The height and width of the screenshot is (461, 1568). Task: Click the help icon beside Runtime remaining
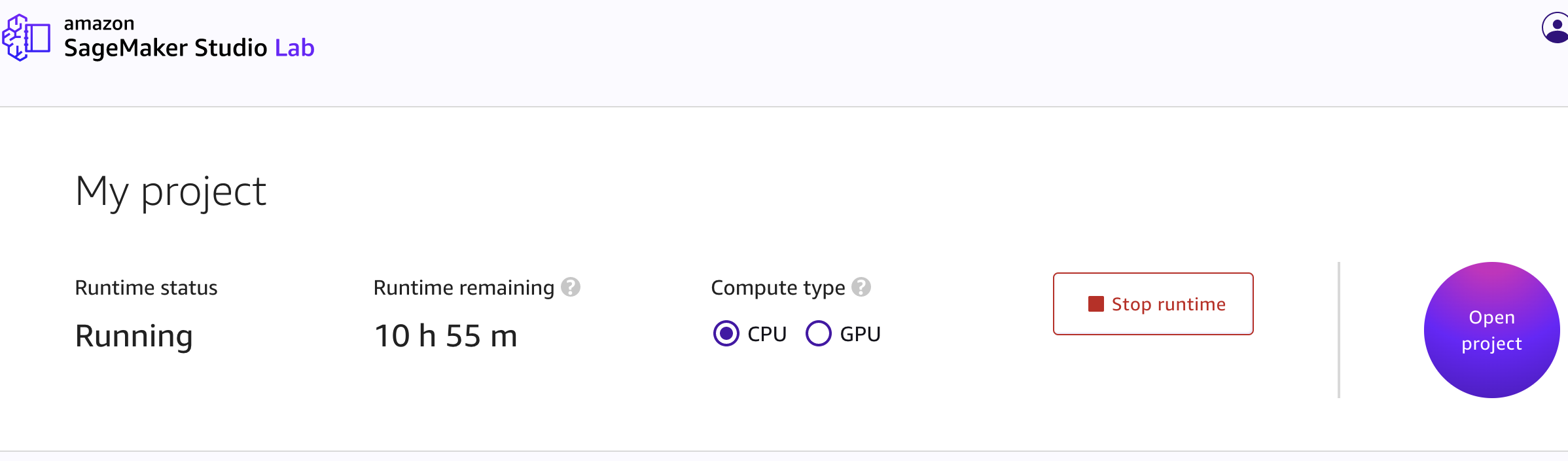click(571, 287)
